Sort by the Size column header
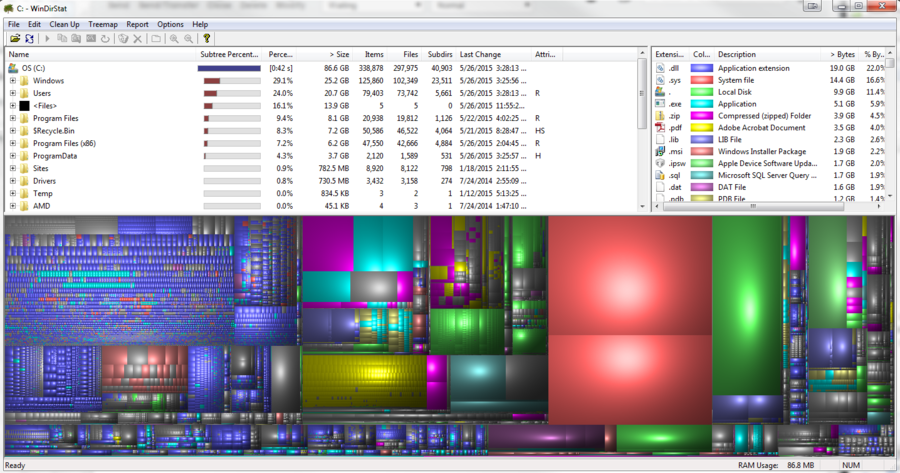This screenshot has height=473, width=900. [x=339, y=54]
